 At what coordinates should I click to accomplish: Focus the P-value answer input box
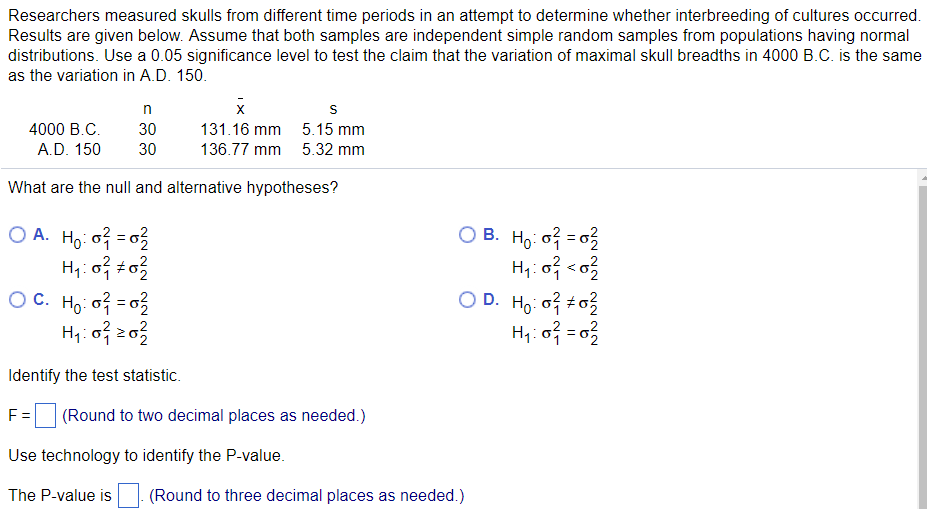coord(127,495)
